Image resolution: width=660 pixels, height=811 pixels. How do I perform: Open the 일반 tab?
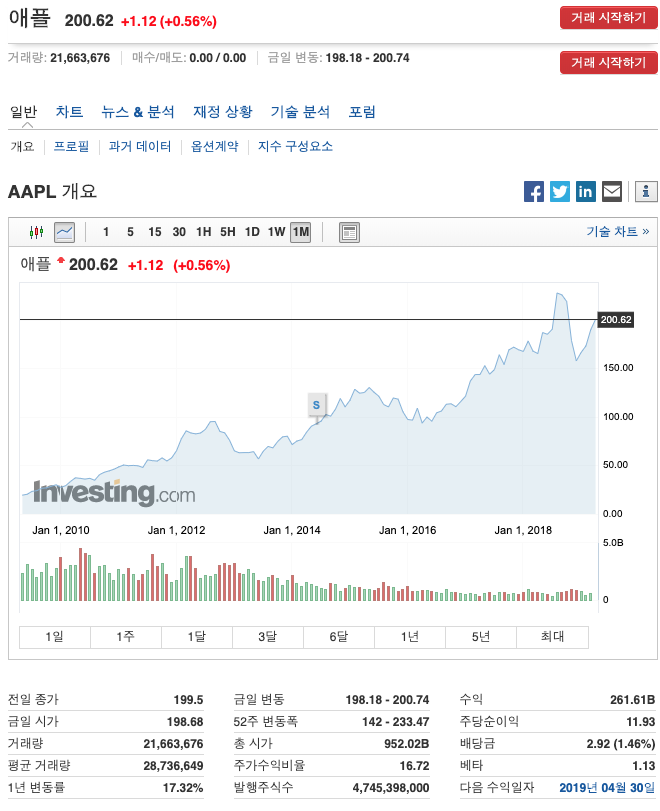click(24, 112)
